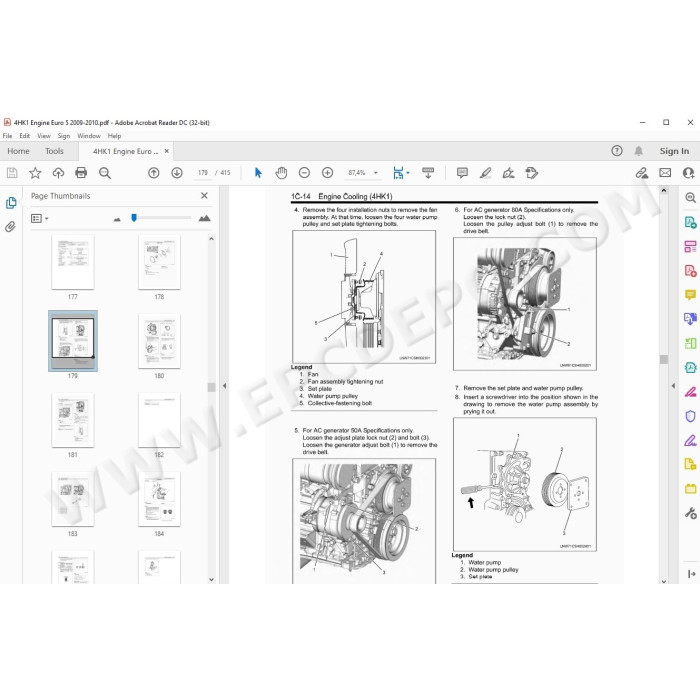Open the Help question mark icon
Image resolution: width=700 pixels, height=700 pixels.
[x=617, y=151]
